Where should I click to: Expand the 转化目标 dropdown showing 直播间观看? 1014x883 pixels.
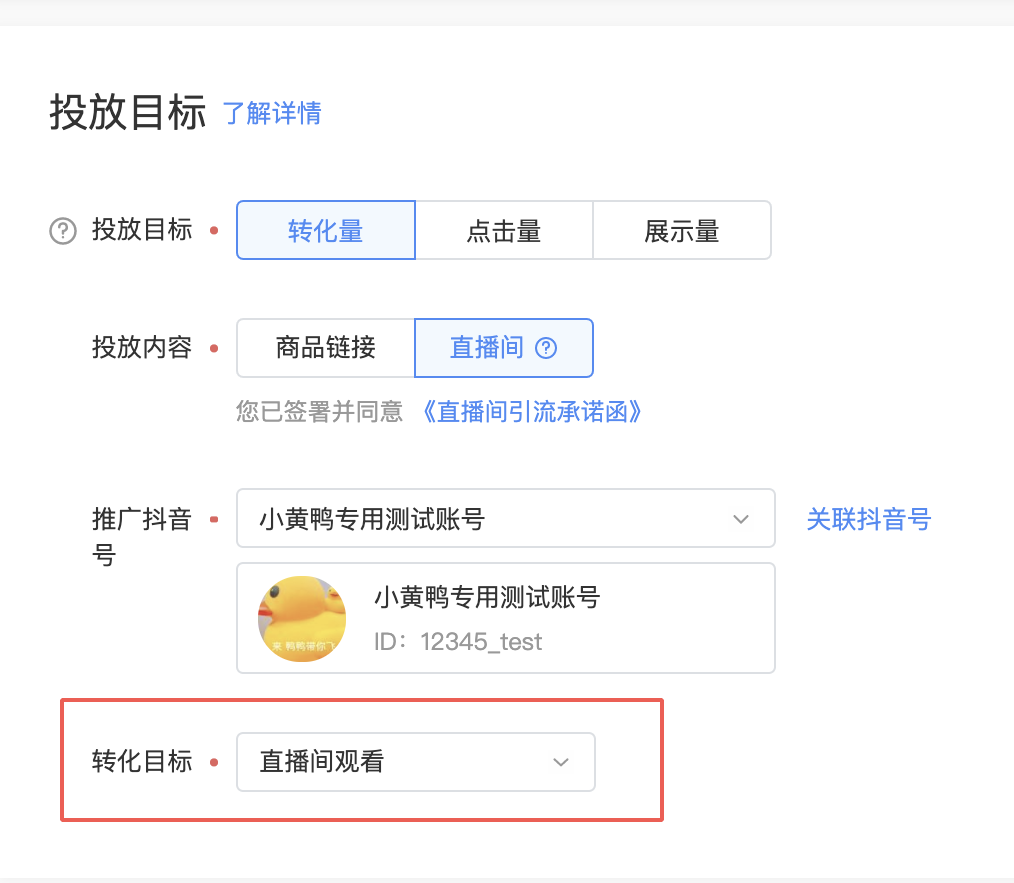pos(415,762)
